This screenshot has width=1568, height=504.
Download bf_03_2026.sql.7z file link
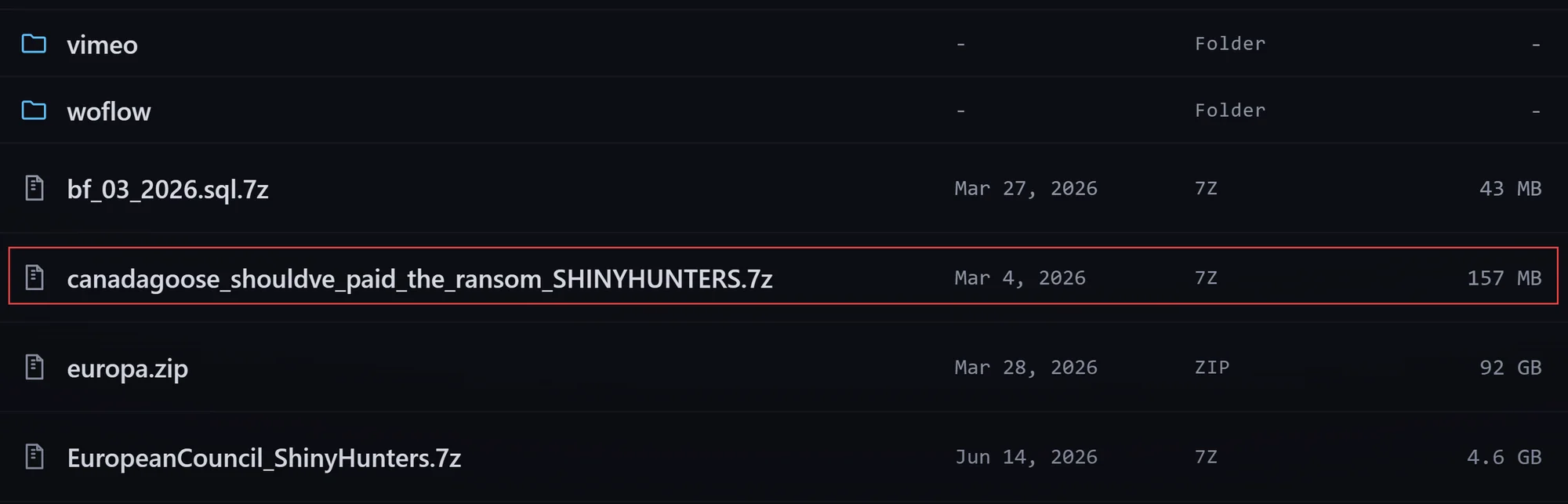tap(168, 190)
